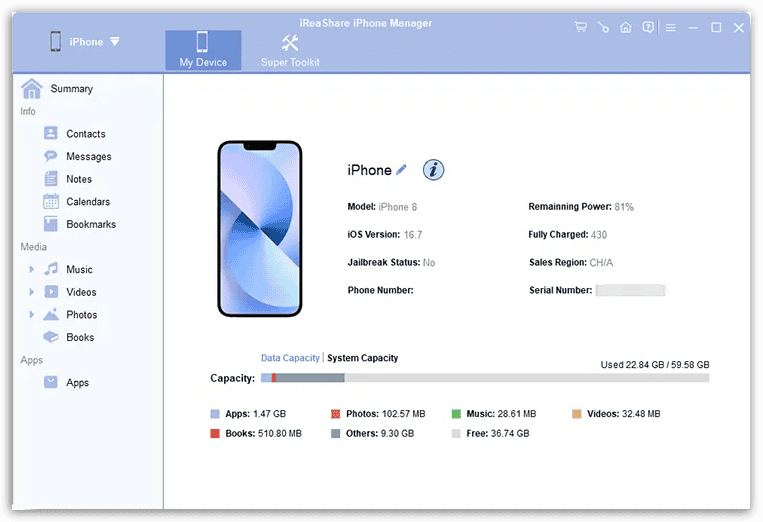The height and width of the screenshot is (522, 763).
Task: Click the key registration icon
Action: (x=603, y=27)
